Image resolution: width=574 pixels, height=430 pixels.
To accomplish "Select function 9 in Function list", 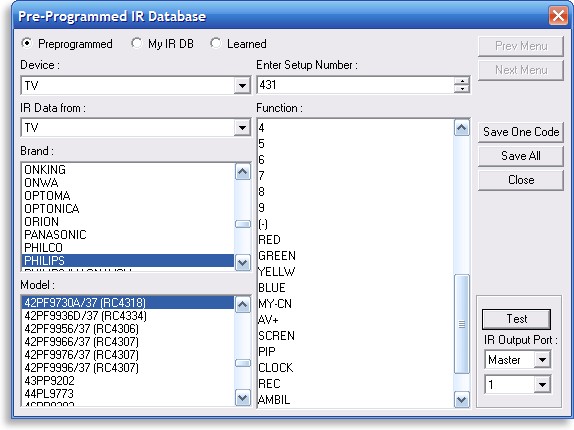I will click(x=355, y=208).
